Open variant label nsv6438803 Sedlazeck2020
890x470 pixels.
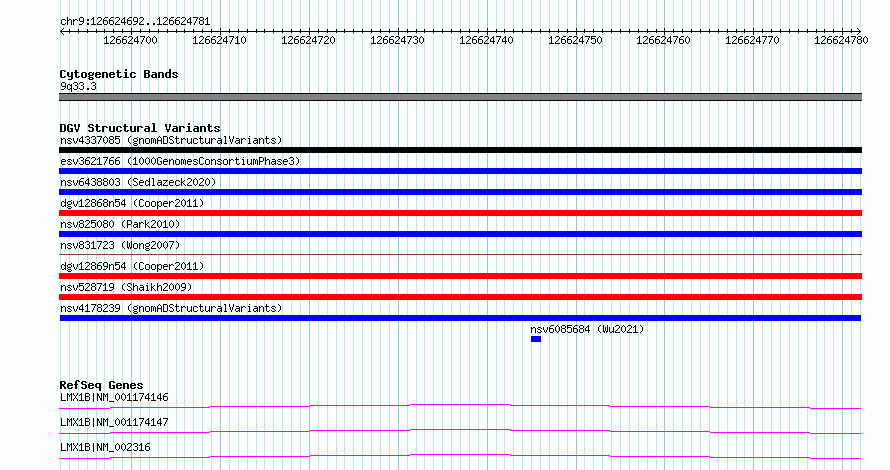138,182
